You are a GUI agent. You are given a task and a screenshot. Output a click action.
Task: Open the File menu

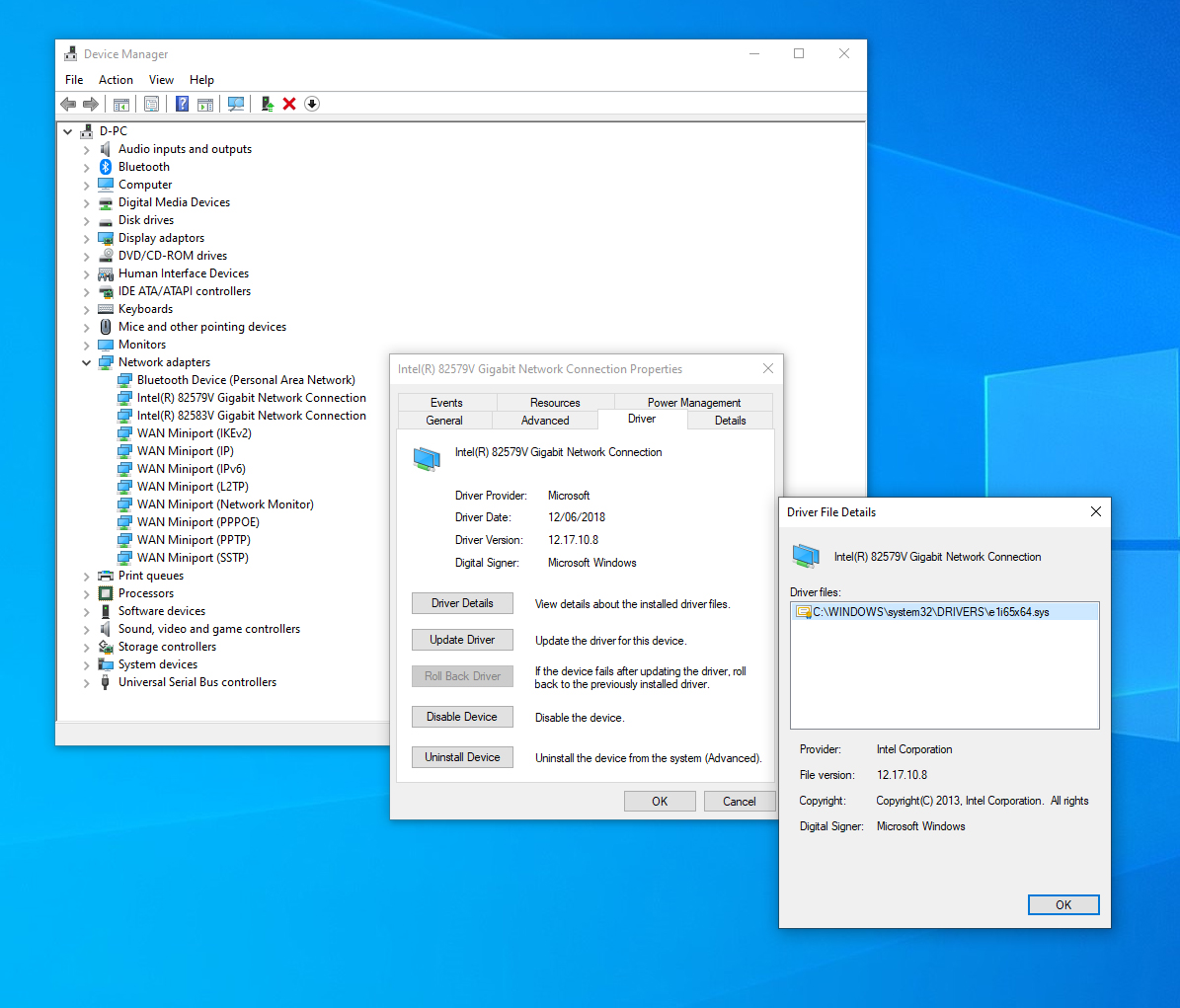pos(74,80)
